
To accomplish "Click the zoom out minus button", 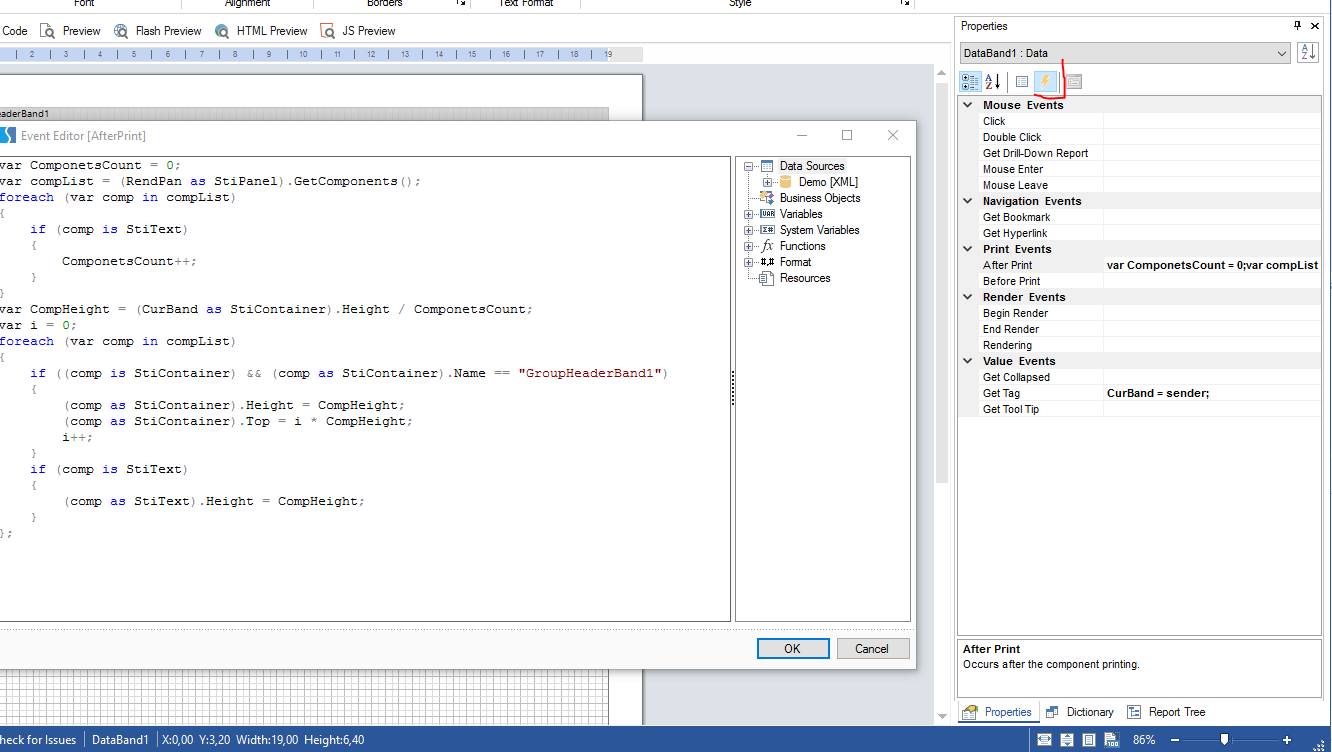I will [x=1173, y=740].
